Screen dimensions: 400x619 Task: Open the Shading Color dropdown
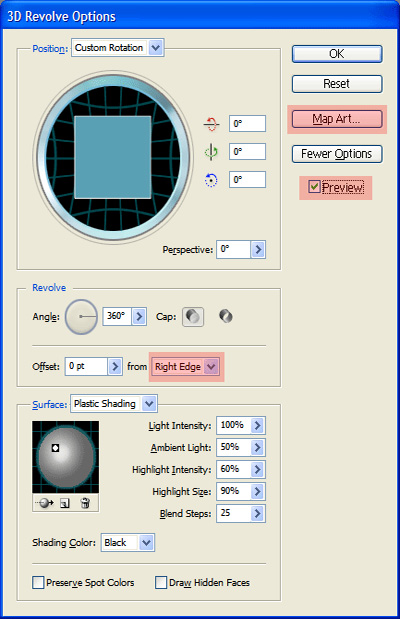146,543
